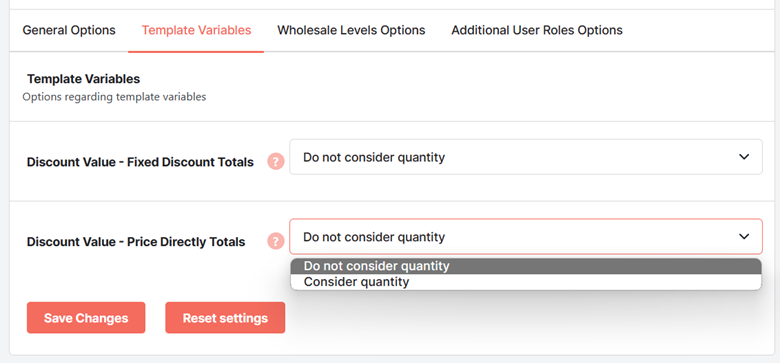Image resolution: width=780 pixels, height=363 pixels.
Task: Click 'Options regarding template variables' description text
Action: click(114, 97)
